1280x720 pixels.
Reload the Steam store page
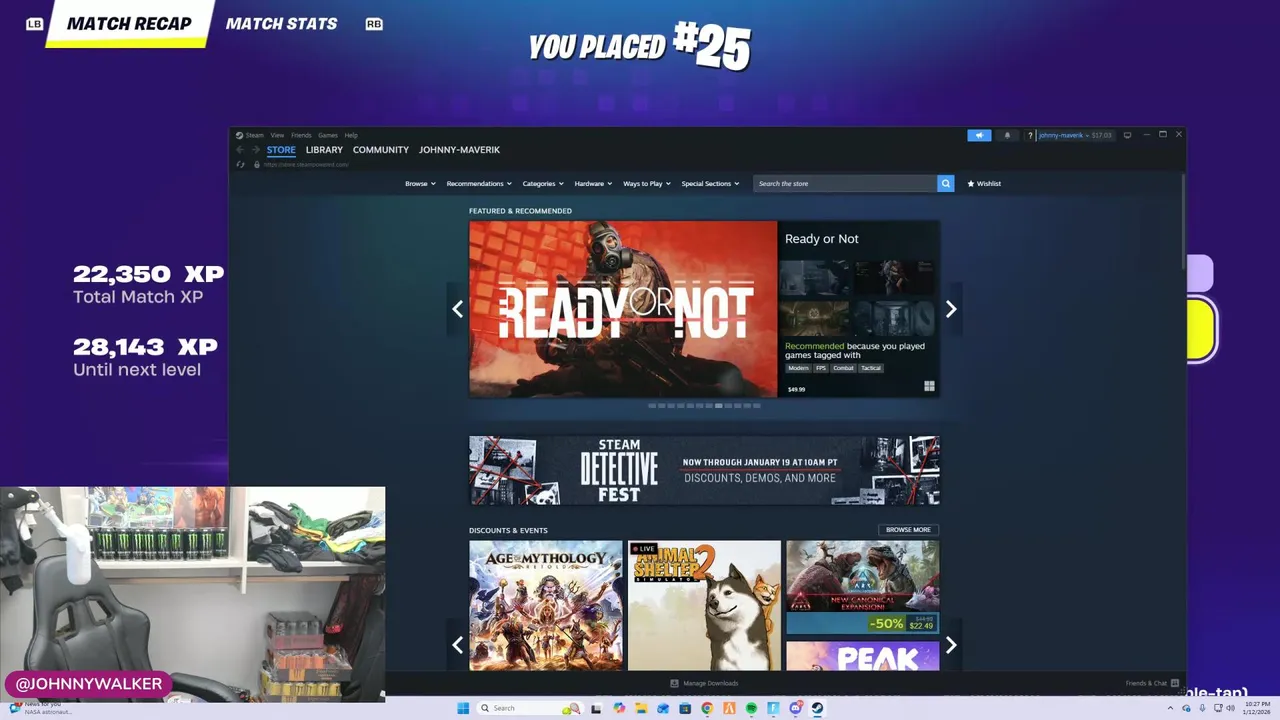[x=240, y=164]
